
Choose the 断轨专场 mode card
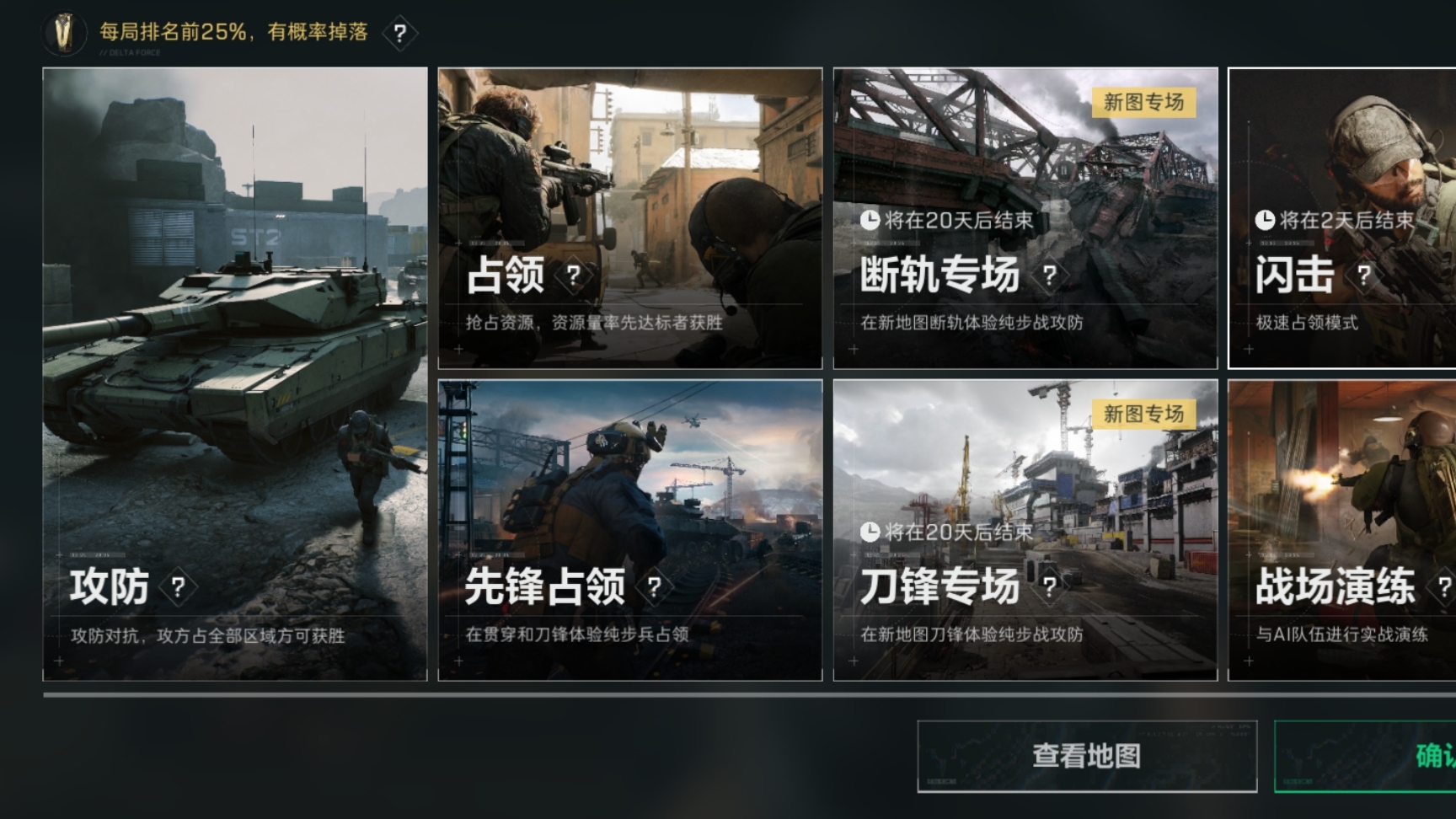pyautogui.click(x=1025, y=218)
